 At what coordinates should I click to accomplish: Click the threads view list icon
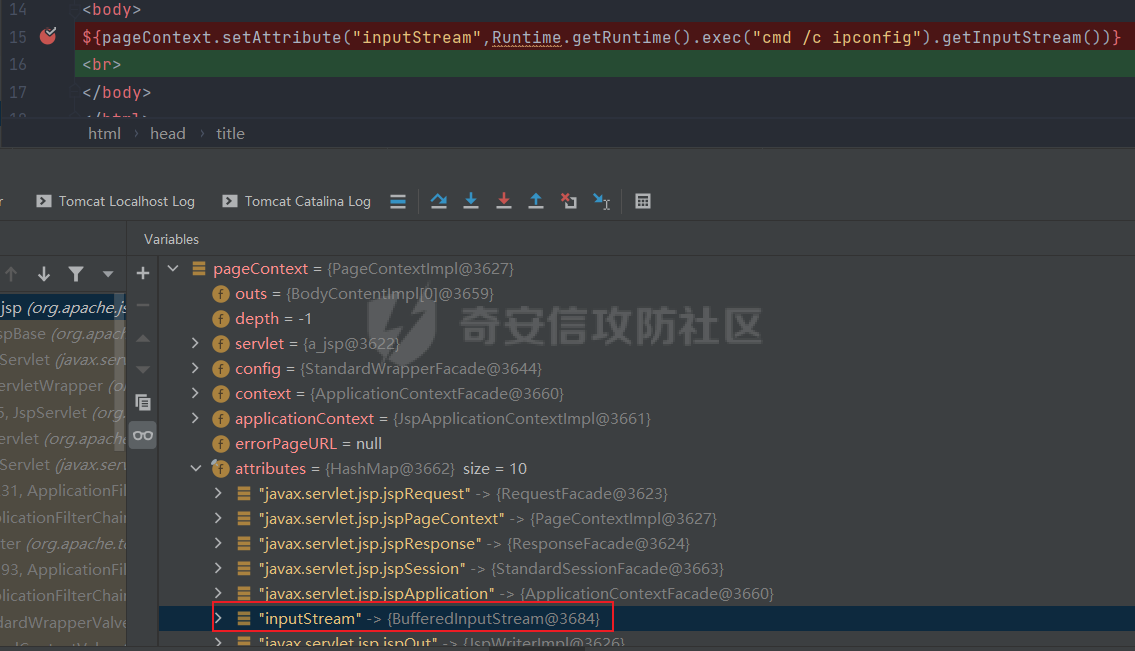398,201
